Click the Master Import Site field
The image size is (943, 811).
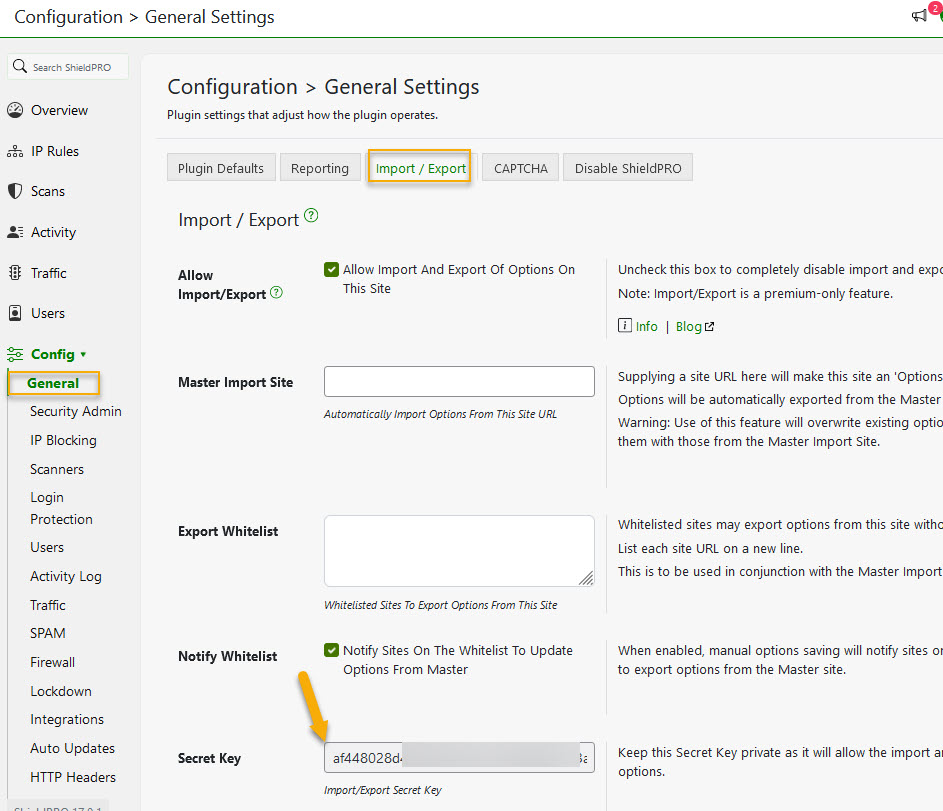[459, 381]
